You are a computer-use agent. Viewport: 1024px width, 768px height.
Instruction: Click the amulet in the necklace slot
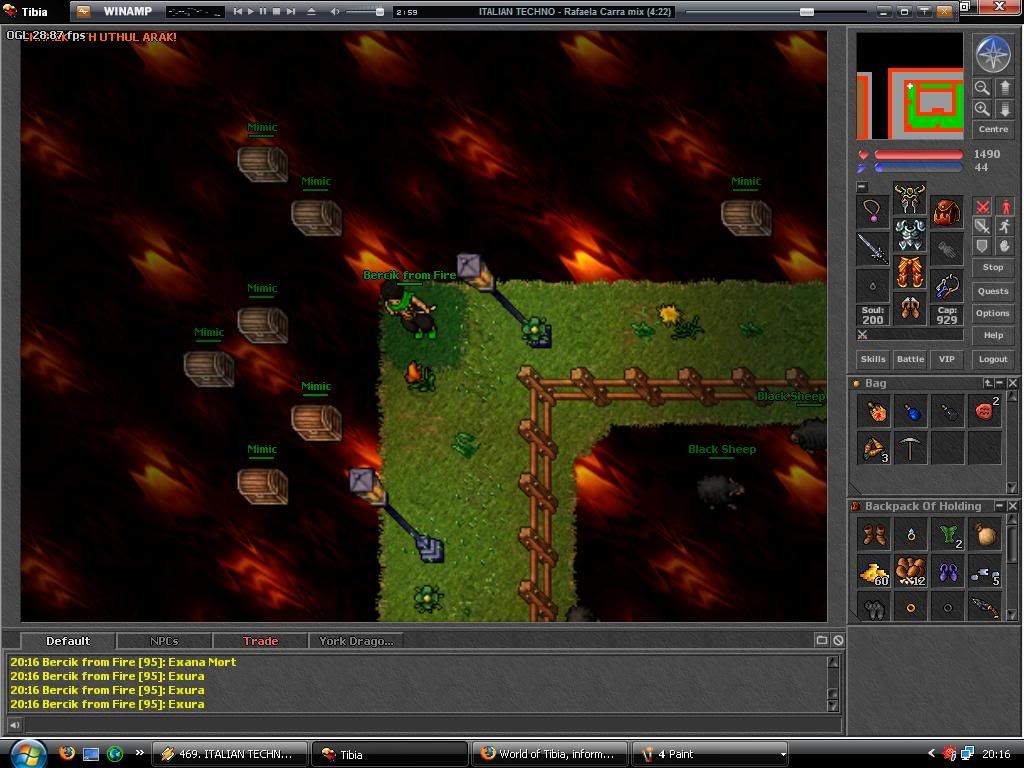[872, 212]
